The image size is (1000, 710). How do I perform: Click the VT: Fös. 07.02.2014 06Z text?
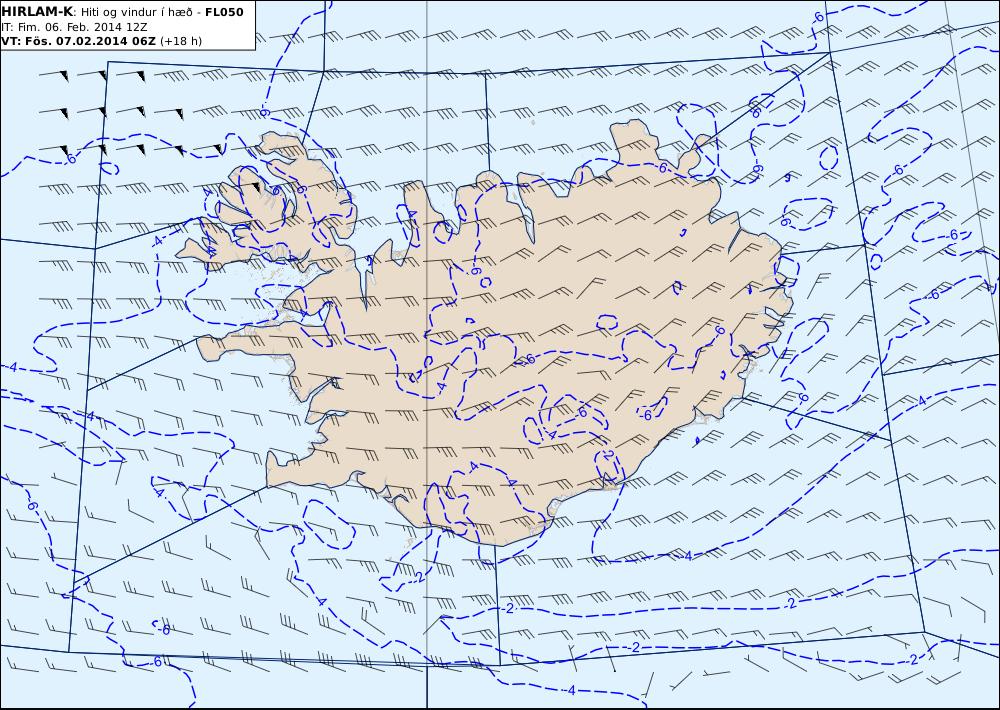click(78, 41)
